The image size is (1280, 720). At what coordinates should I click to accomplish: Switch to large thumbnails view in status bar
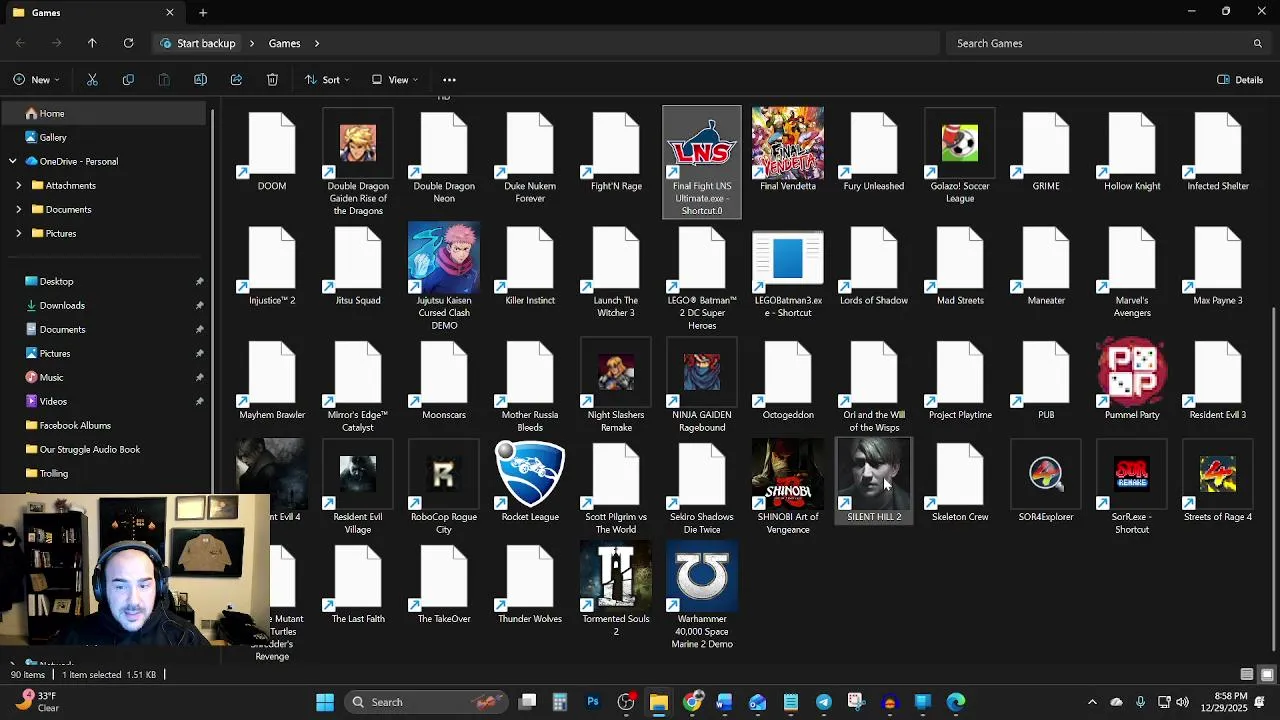coord(1266,675)
